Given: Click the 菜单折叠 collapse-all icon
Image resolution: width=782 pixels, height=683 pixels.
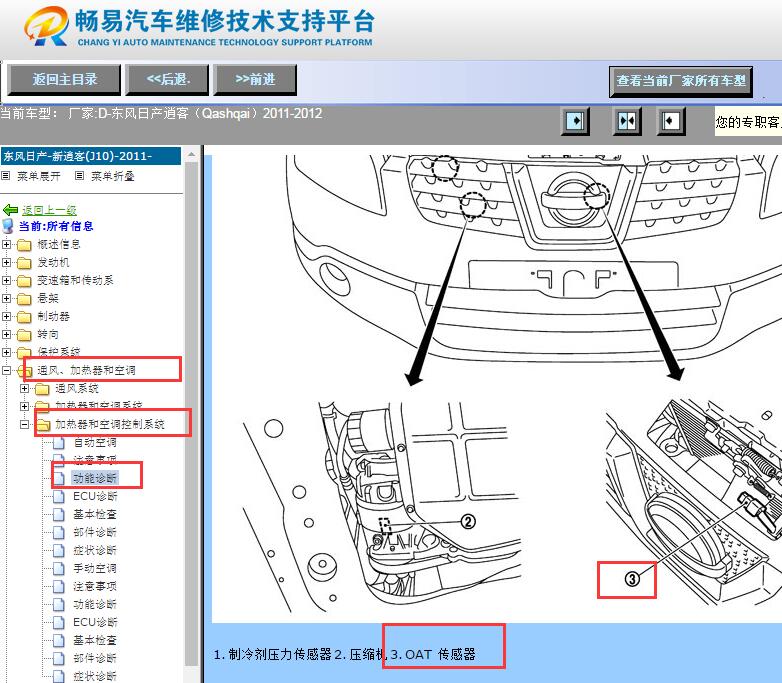Looking at the screenshot, I should pos(79,176).
